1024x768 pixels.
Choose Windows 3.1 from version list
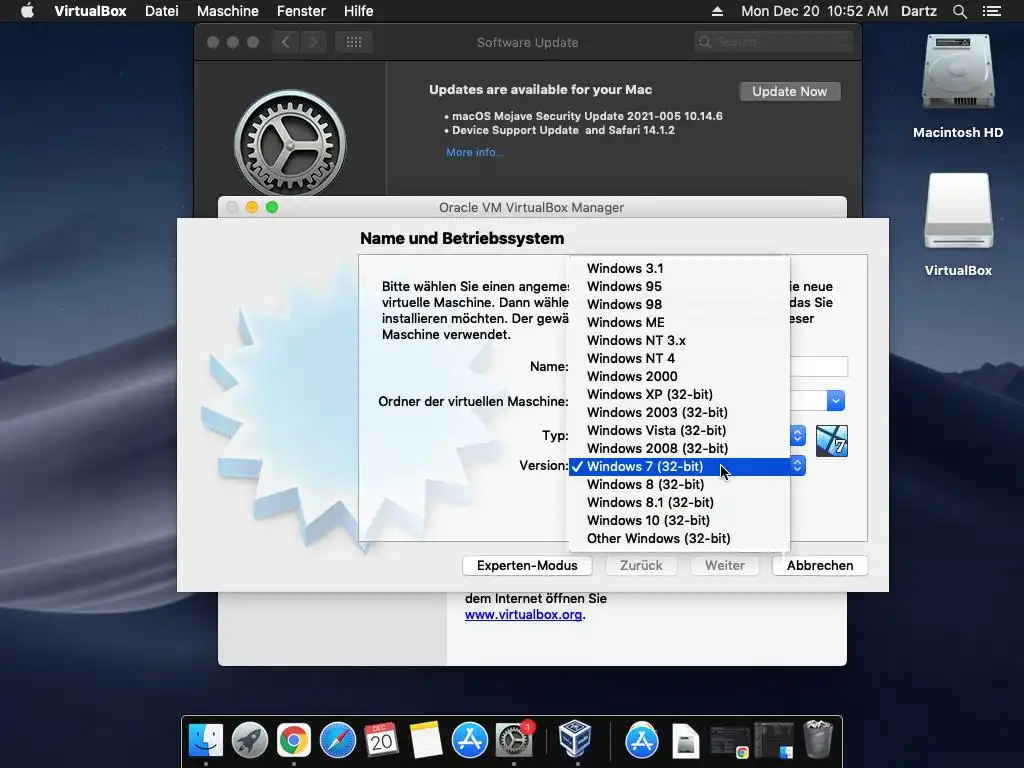tap(679, 268)
